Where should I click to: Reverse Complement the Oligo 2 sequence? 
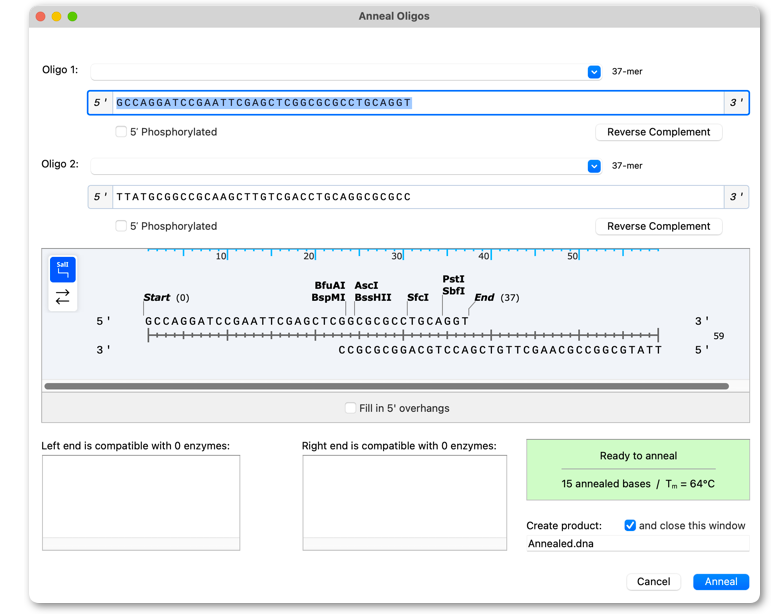[658, 226]
